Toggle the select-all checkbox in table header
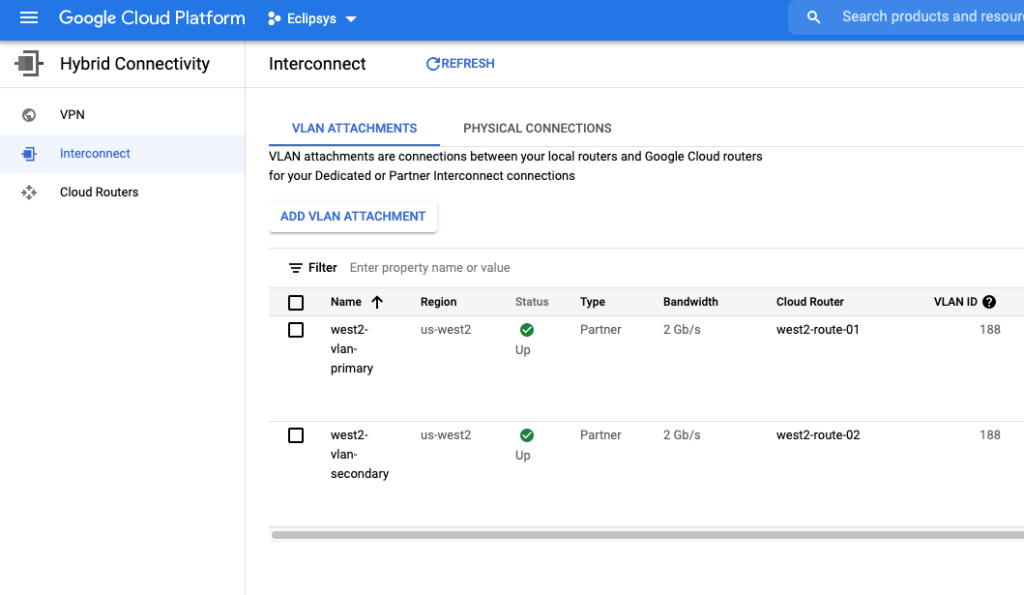Image resolution: width=1024 pixels, height=595 pixels. click(x=296, y=302)
